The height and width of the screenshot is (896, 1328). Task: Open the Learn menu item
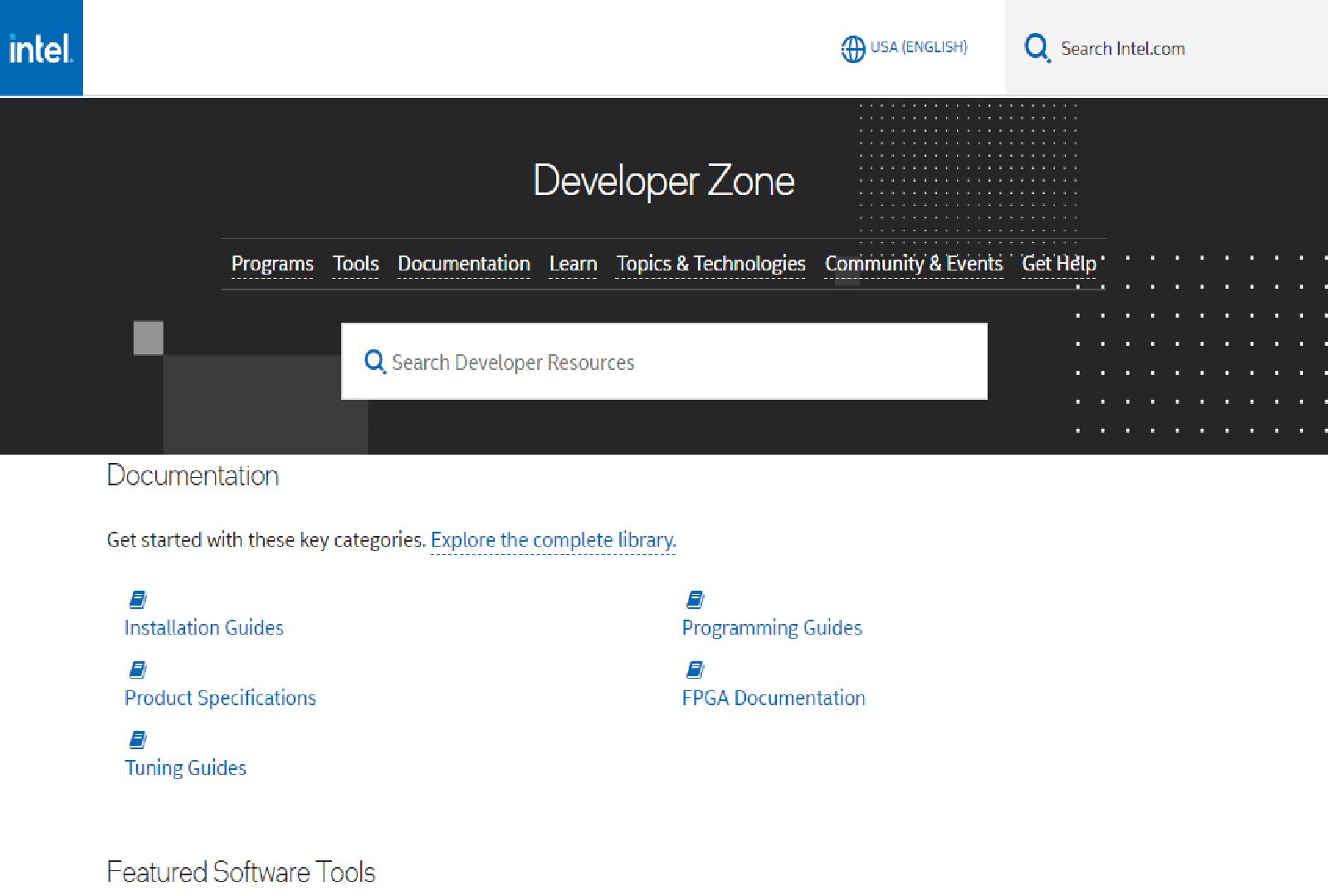click(573, 264)
